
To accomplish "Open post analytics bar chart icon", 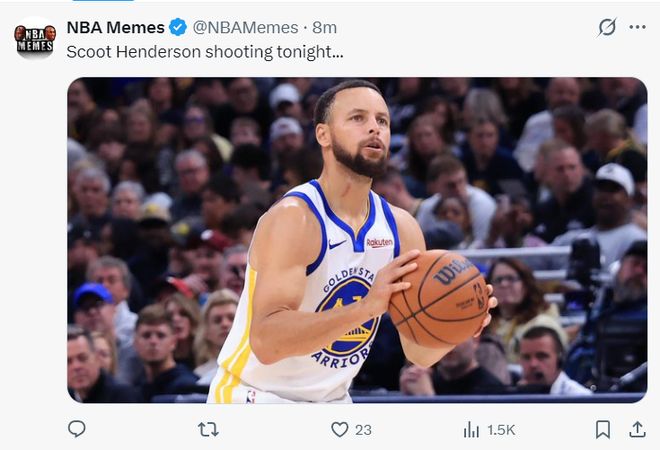I will click(x=471, y=429).
